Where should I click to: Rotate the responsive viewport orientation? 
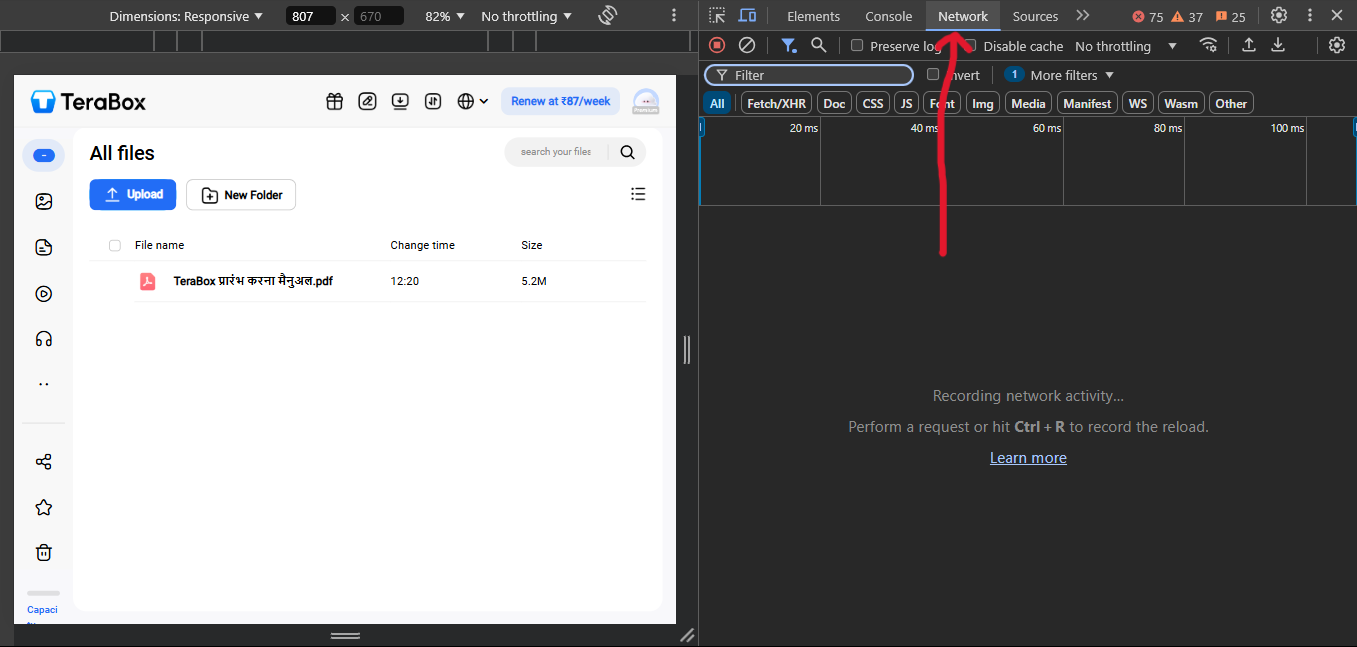pos(608,16)
